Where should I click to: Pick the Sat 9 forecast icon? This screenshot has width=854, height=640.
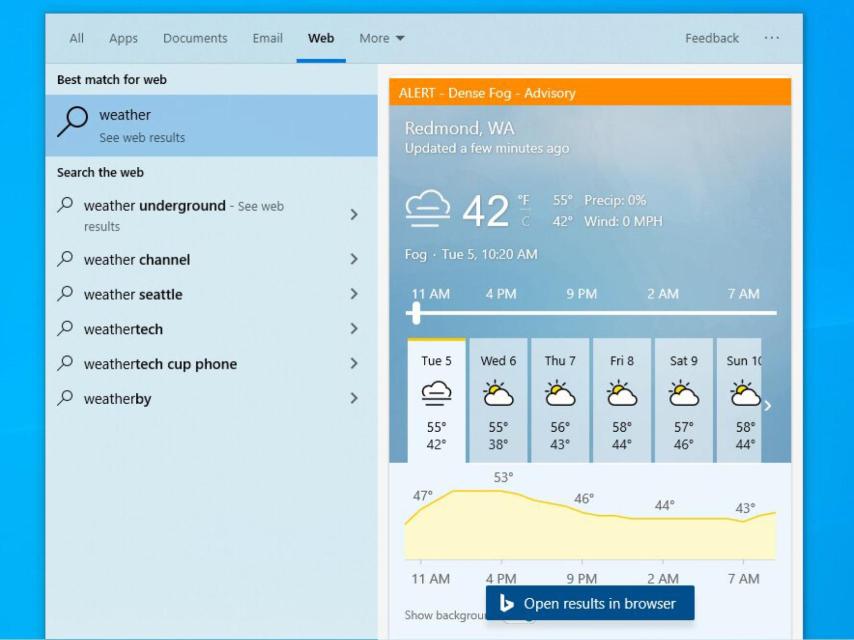tap(684, 393)
